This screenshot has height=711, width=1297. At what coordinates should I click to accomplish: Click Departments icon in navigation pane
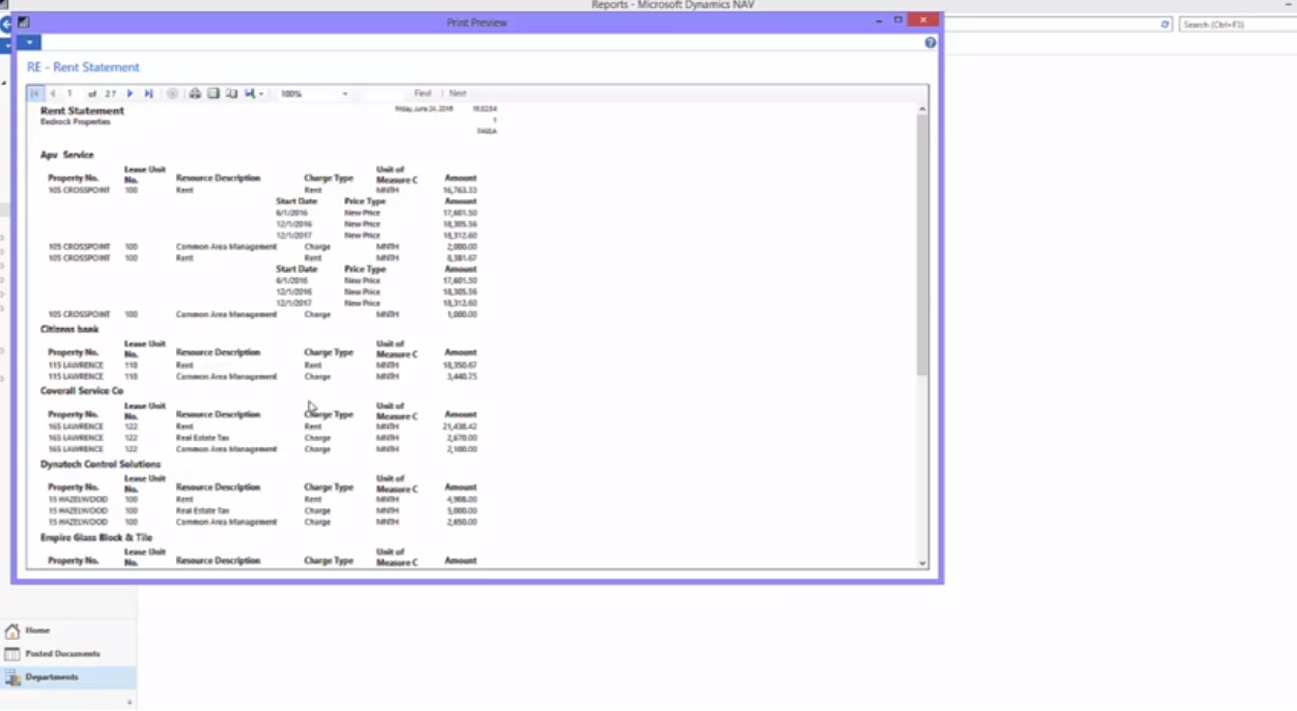coord(12,678)
